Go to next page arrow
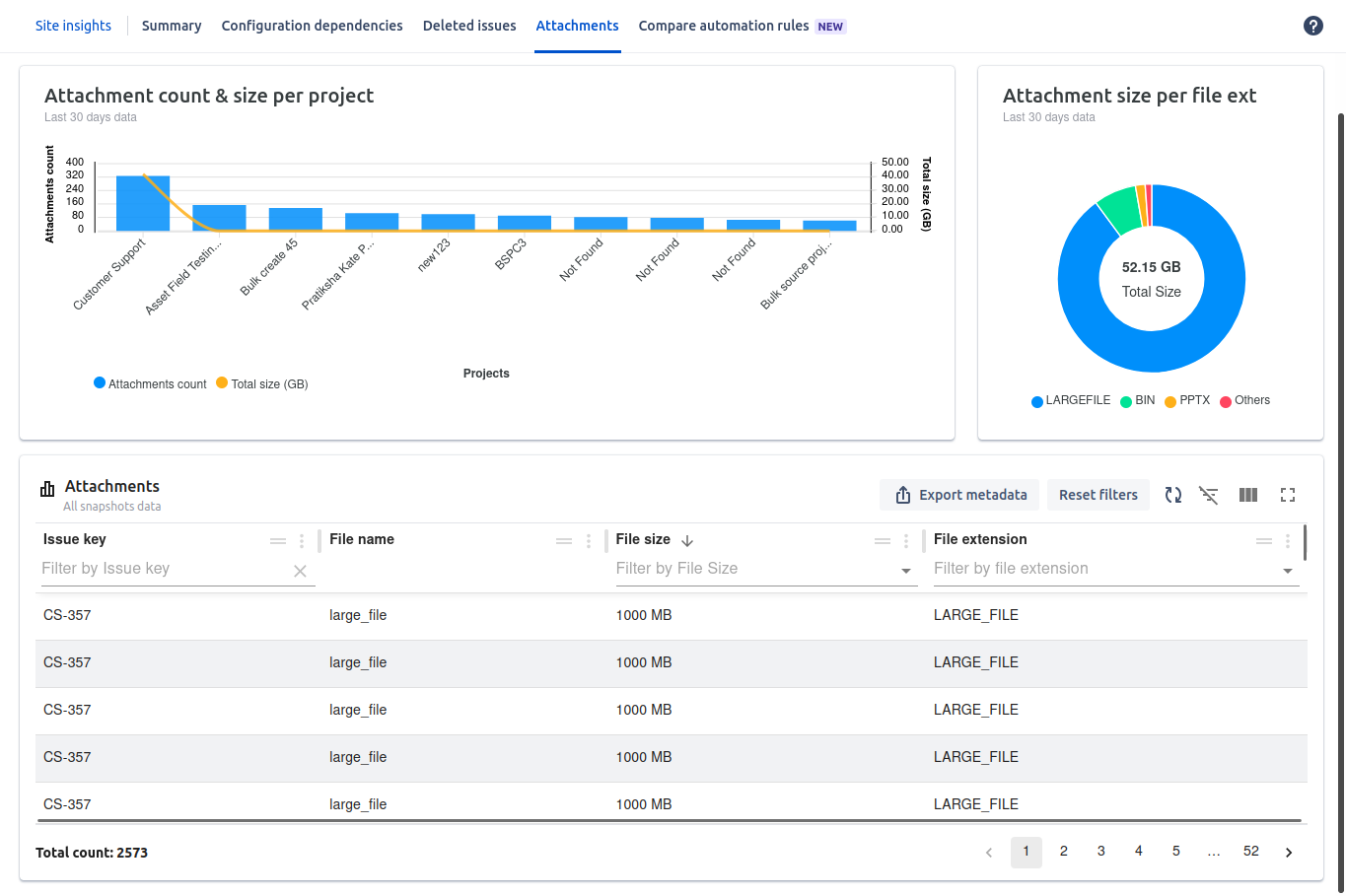 pos(1289,853)
